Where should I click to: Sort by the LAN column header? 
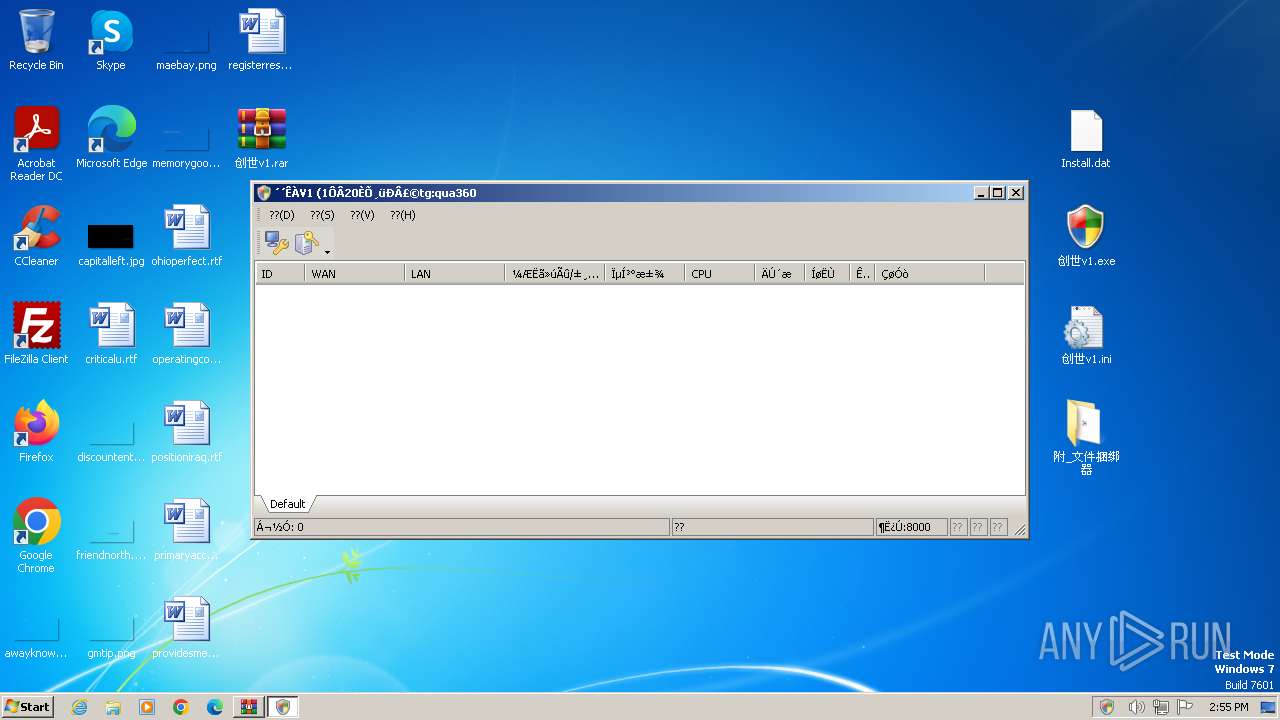(x=455, y=273)
